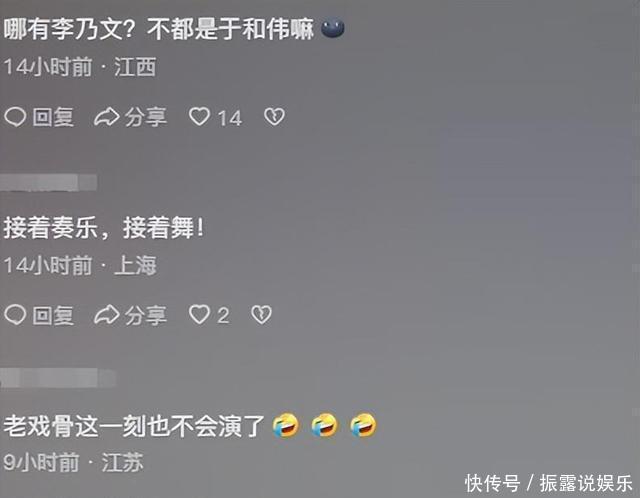Like the 上海 comment with 2 likes
The image size is (640, 498).
click(x=199, y=315)
